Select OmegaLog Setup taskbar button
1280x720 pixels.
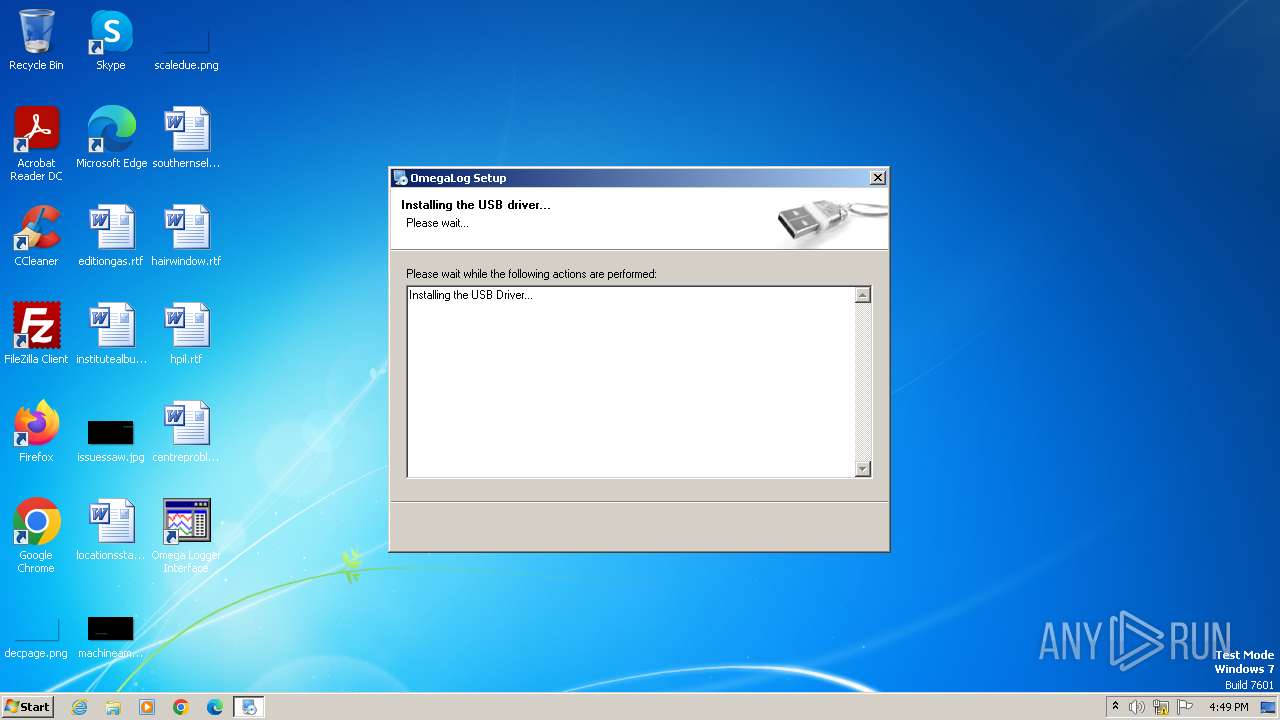click(x=249, y=707)
